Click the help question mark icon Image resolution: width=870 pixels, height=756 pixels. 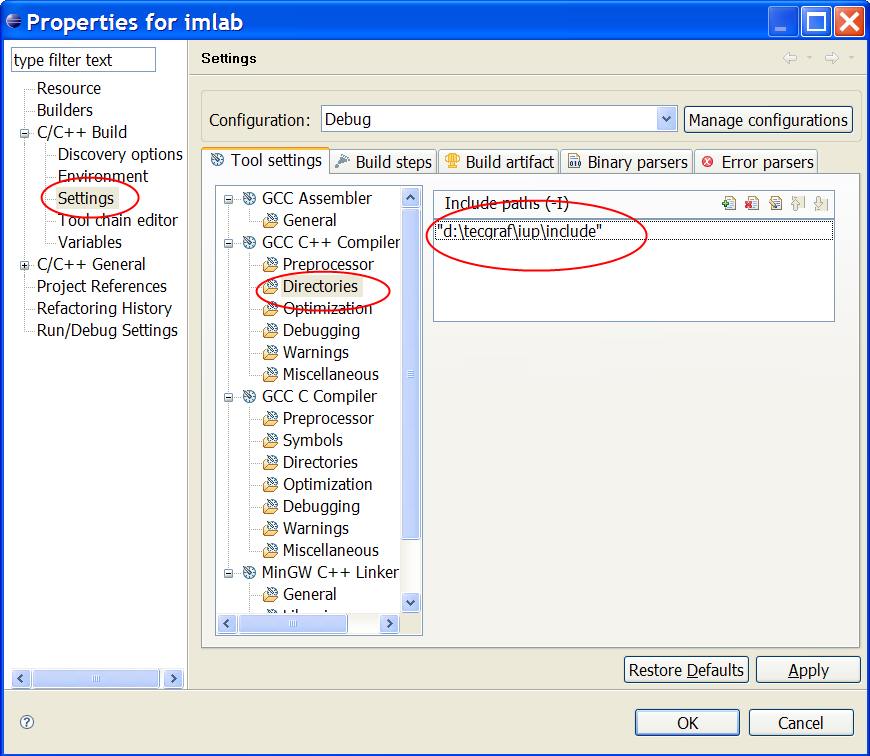coord(27,722)
